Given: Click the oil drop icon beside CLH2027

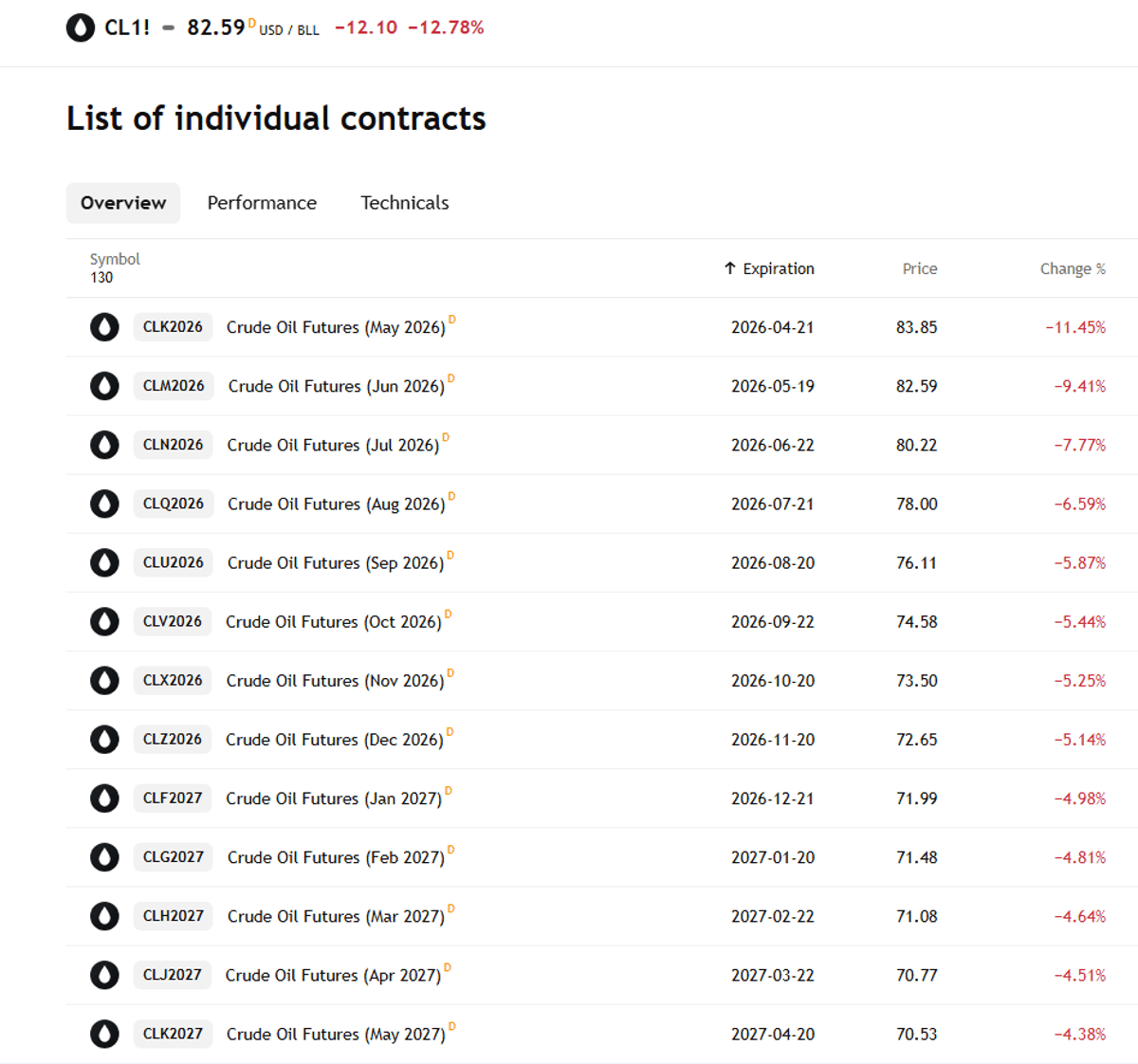Looking at the screenshot, I should click(x=104, y=916).
